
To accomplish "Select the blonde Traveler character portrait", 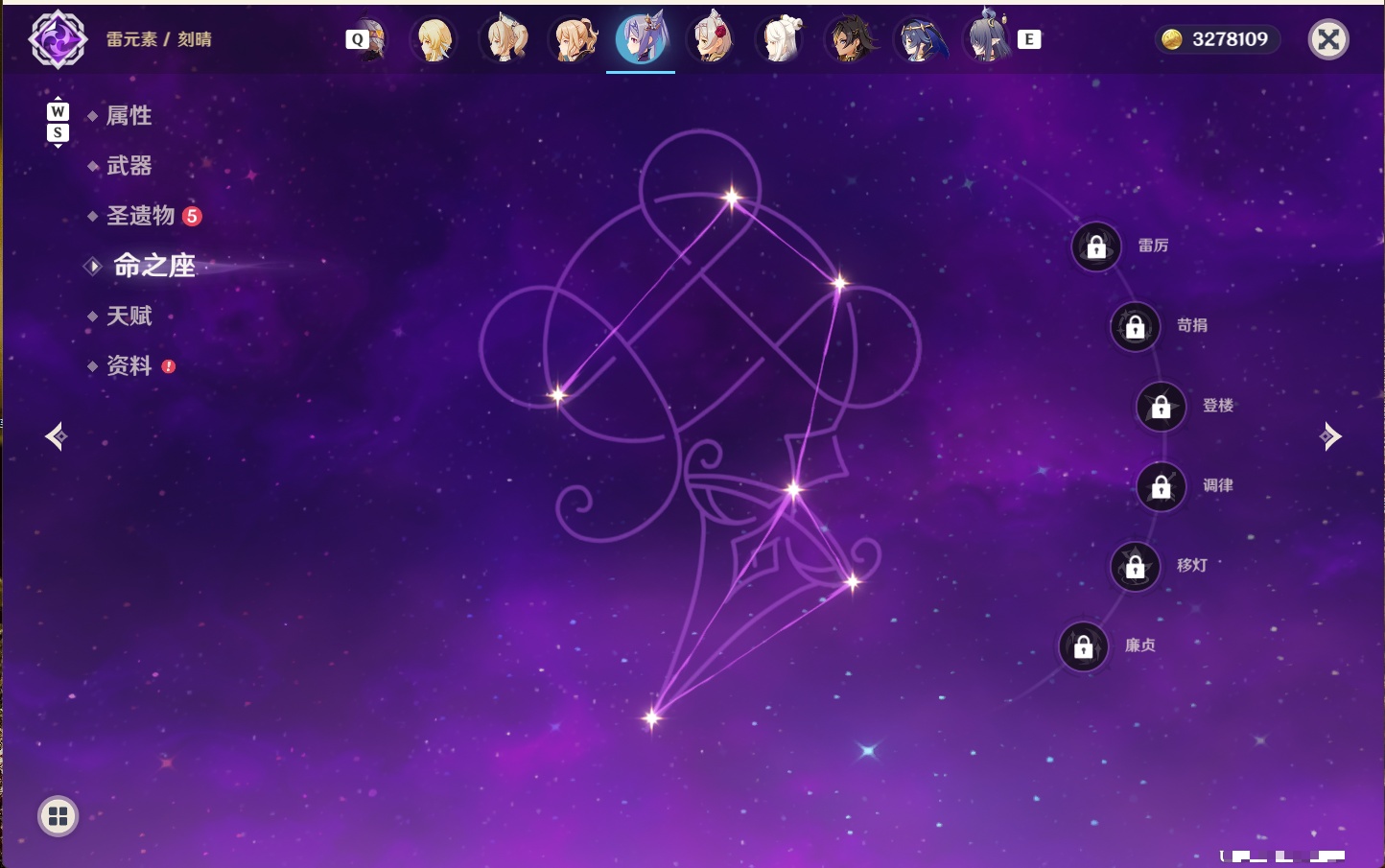I will (434, 39).
